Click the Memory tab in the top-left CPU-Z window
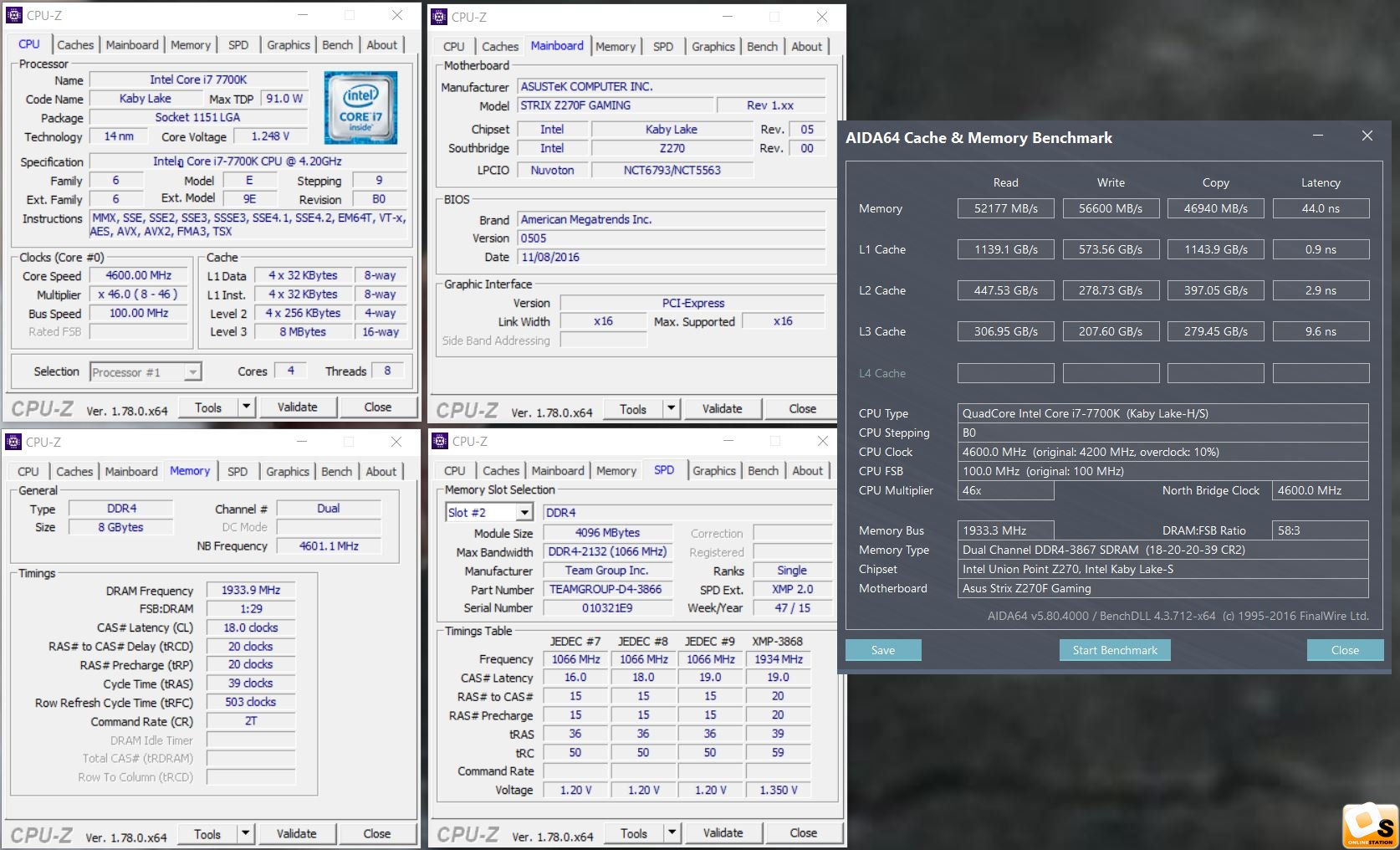 pyautogui.click(x=191, y=45)
